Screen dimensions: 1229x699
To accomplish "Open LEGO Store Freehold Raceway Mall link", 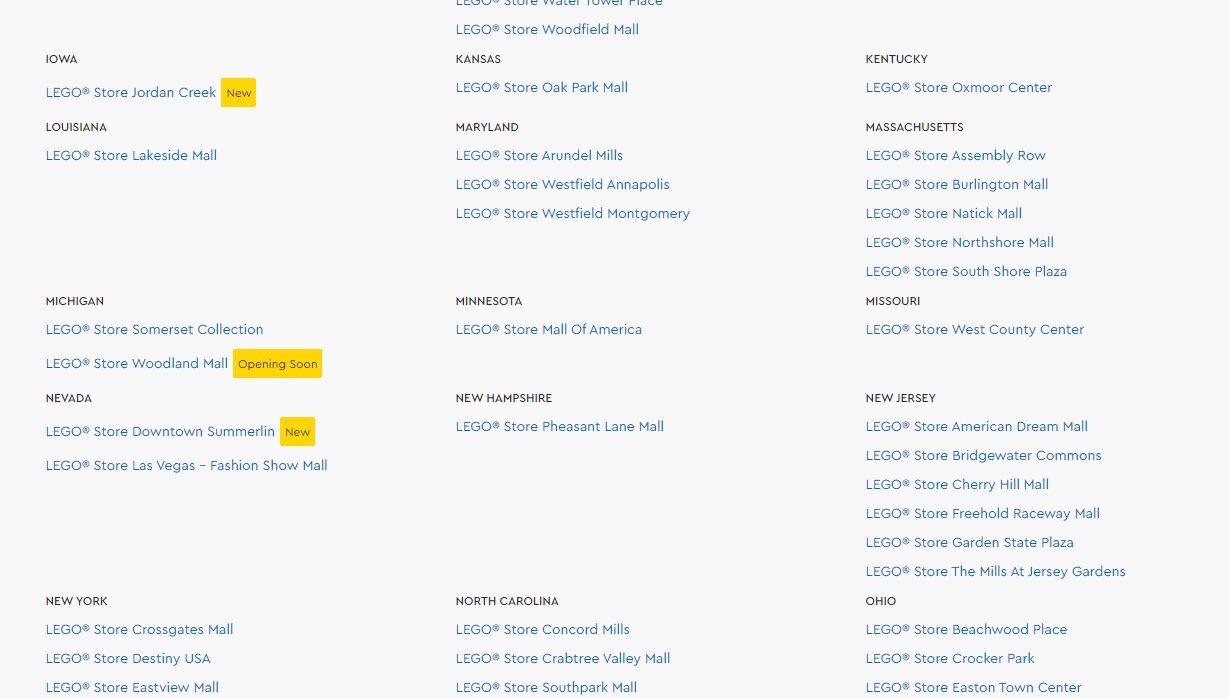I will point(983,513).
